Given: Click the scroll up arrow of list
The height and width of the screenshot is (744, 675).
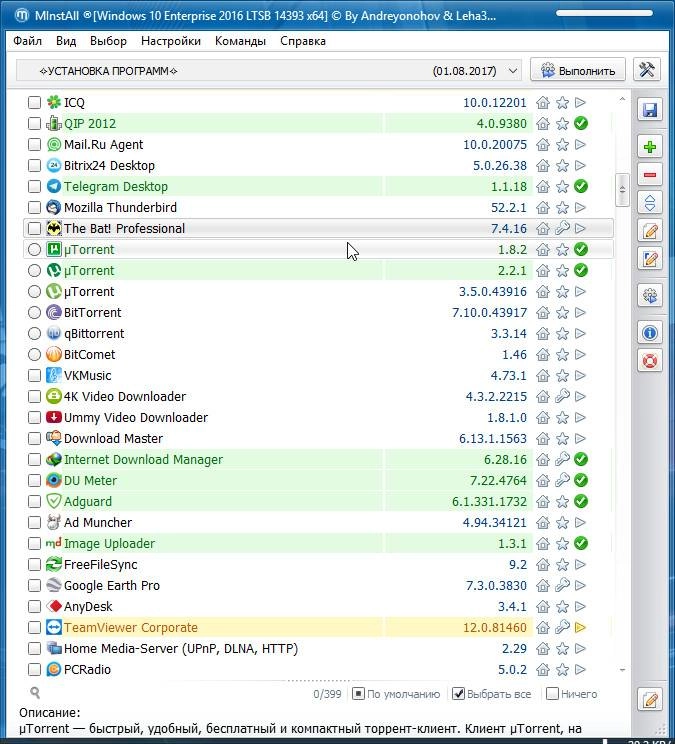Looking at the screenshot, I should (x=622, y=99).
